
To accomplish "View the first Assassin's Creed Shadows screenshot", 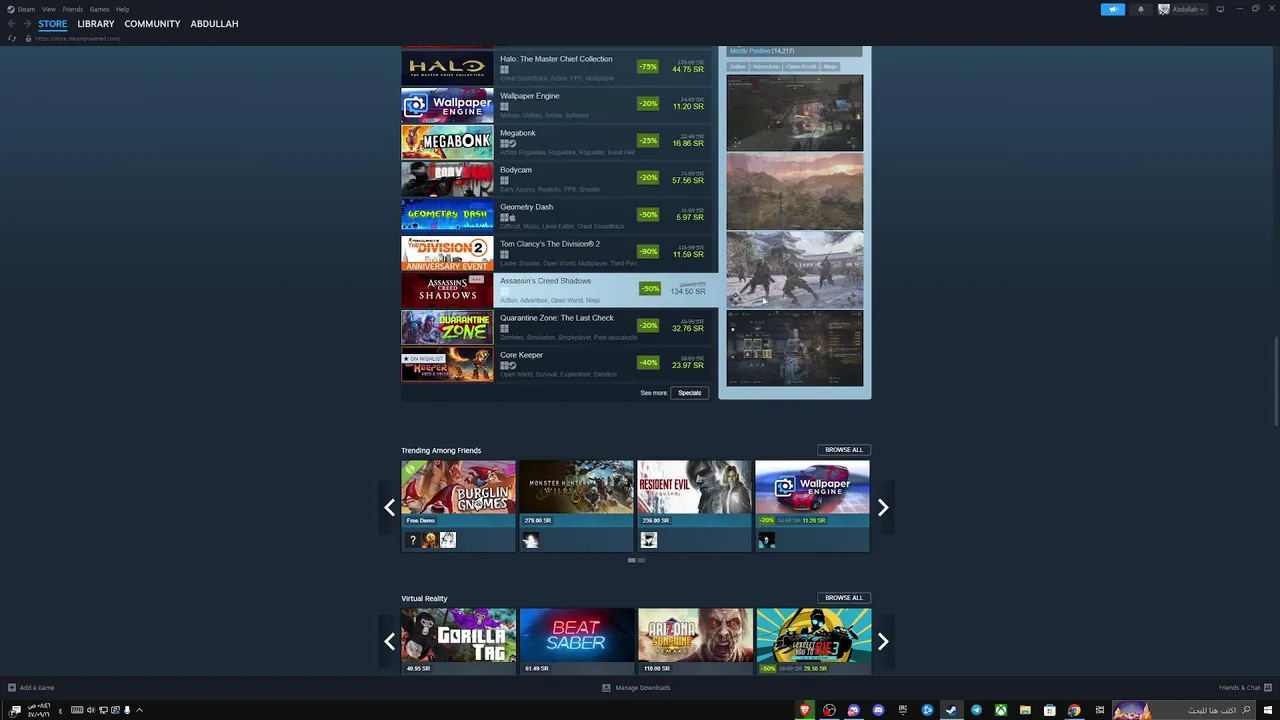I will (795, 113).
